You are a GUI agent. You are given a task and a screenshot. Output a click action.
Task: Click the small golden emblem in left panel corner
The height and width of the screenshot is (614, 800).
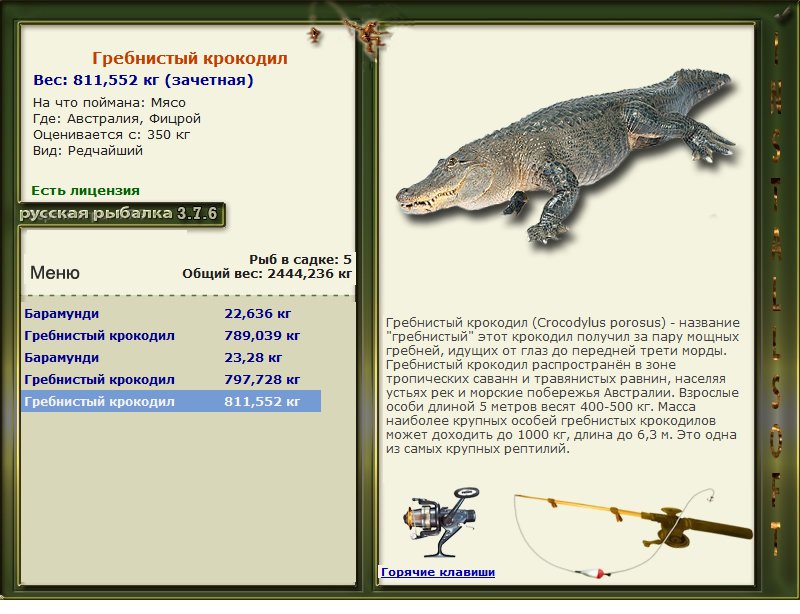[x=315, y=34]
